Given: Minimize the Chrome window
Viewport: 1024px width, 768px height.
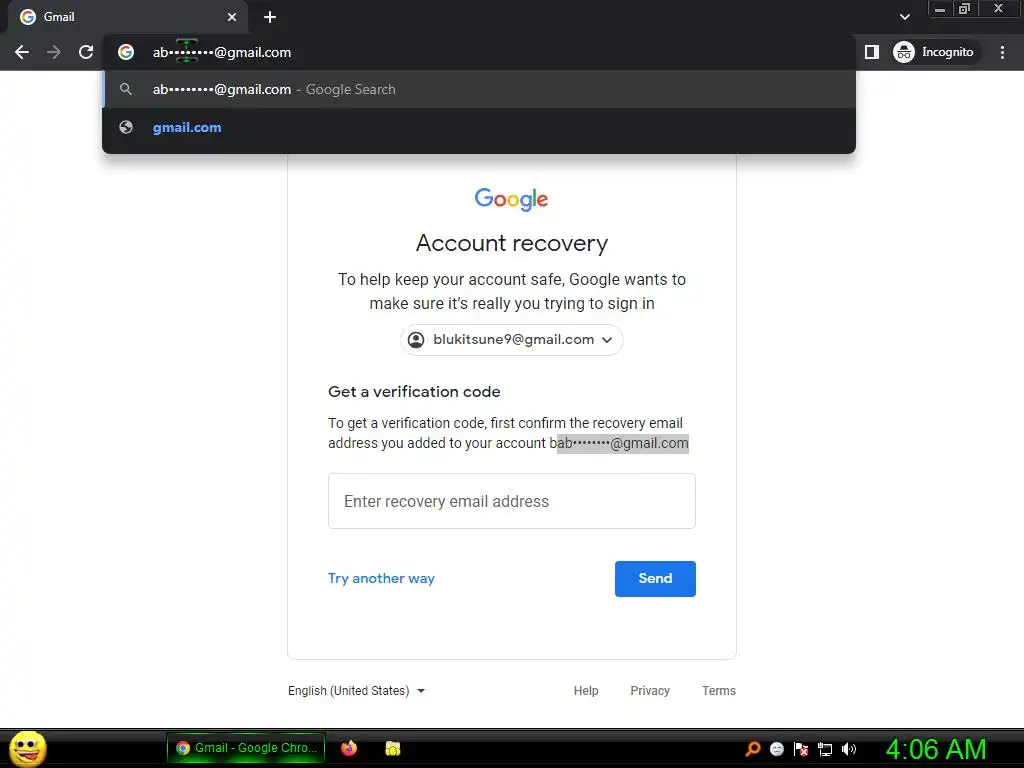Looking at the screenshot, I should point(940,9).
